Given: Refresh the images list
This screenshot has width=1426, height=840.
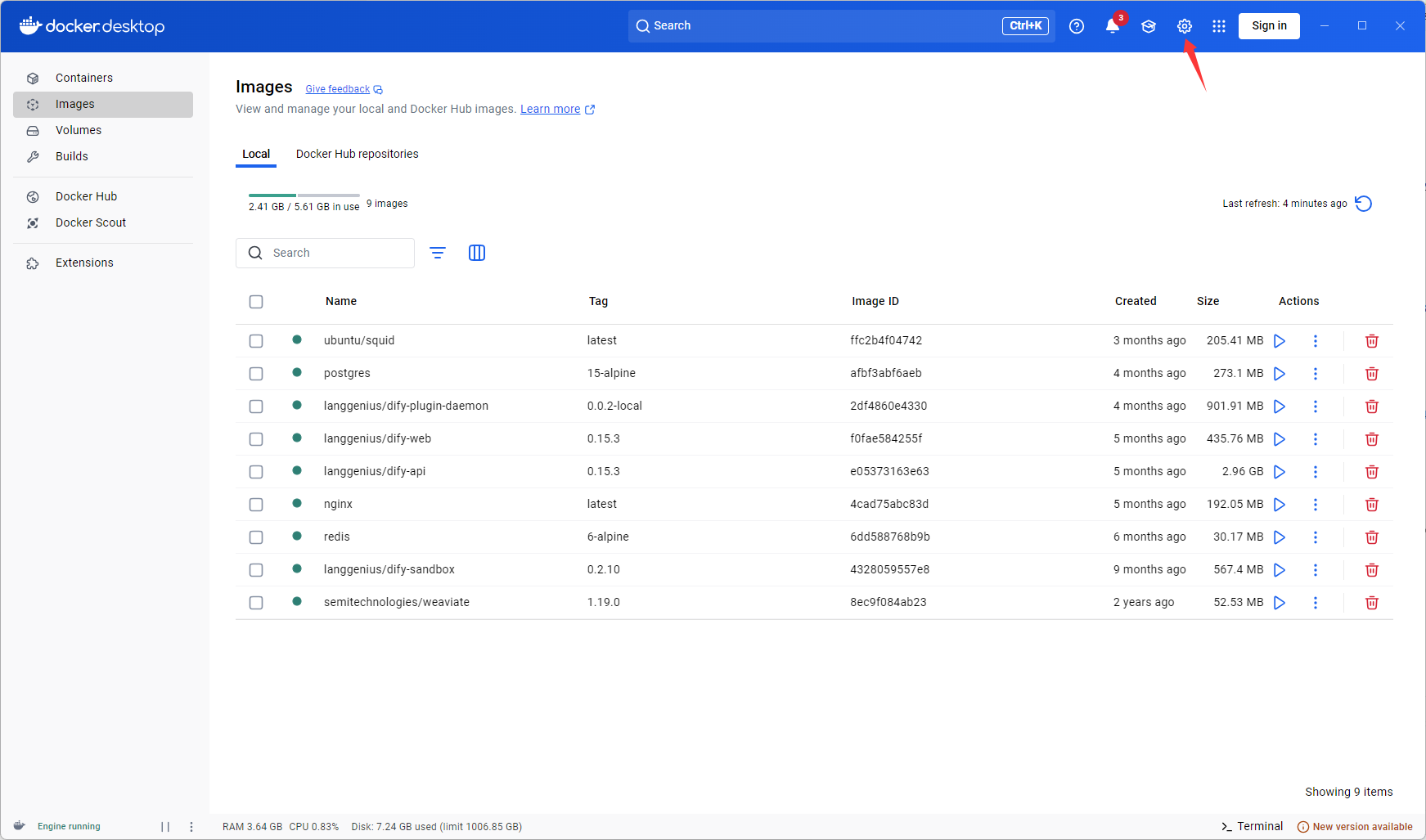Looking at the screenshot, I should (1363, 204).
